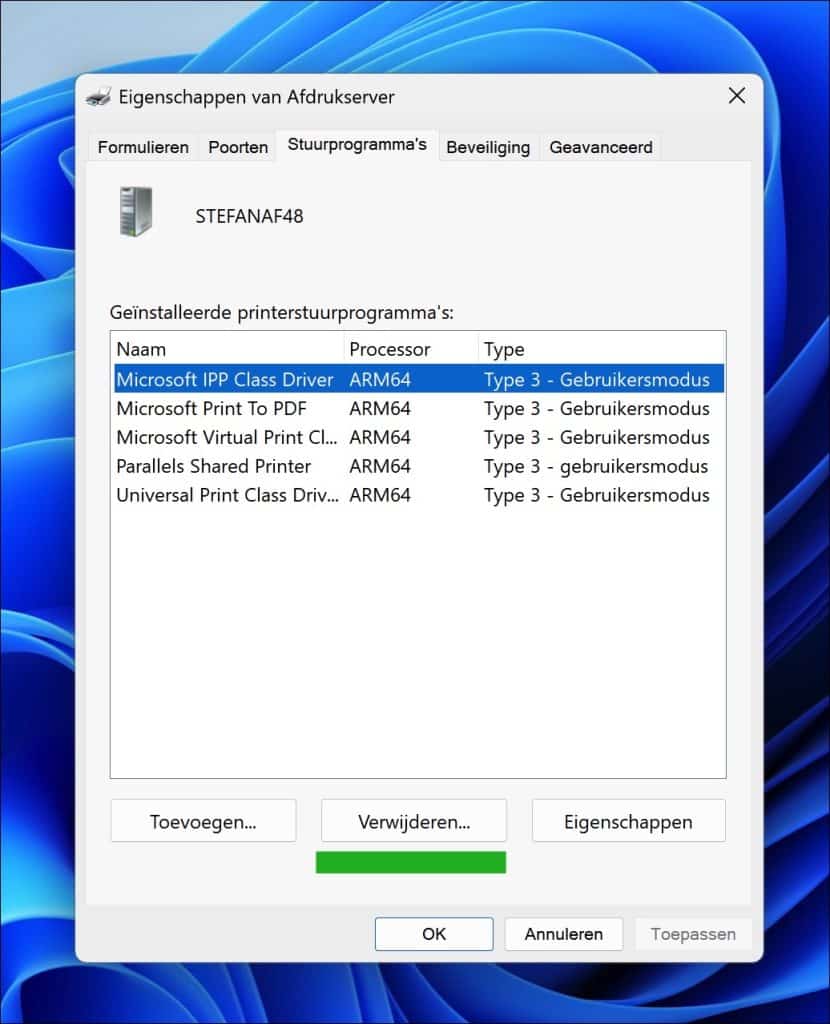
Task: Click the server tower icon next to STEFANAF48
Action: click(x=136, y=212)
